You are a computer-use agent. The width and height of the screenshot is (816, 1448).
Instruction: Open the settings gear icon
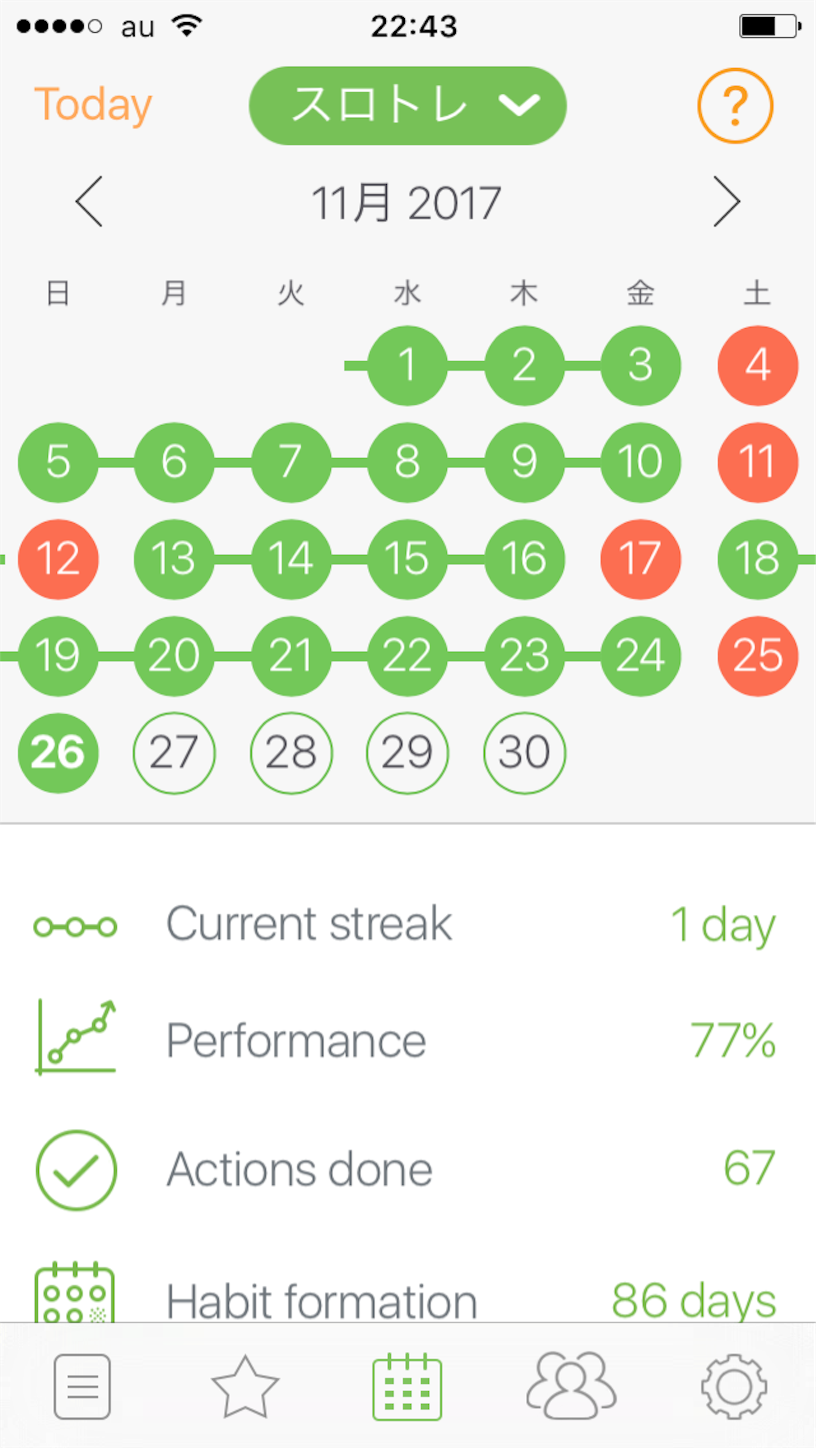coord(734,1386)
